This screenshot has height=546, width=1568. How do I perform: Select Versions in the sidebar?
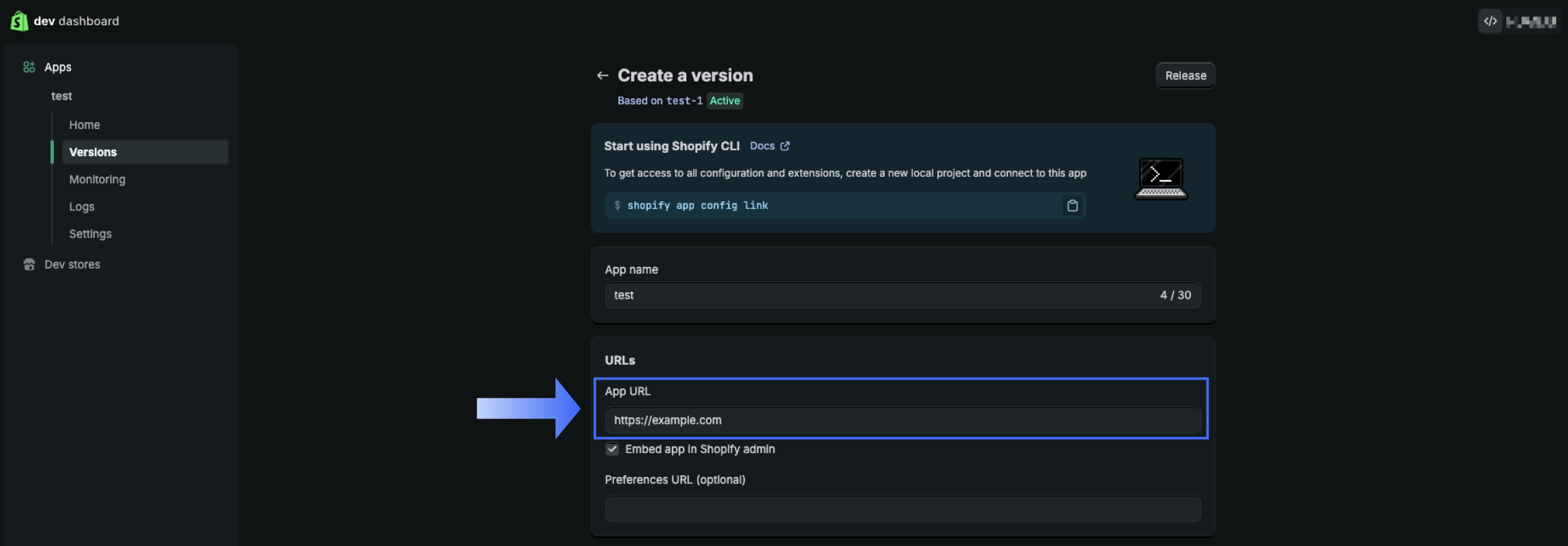pyautogui.click(x=93, y=152)
